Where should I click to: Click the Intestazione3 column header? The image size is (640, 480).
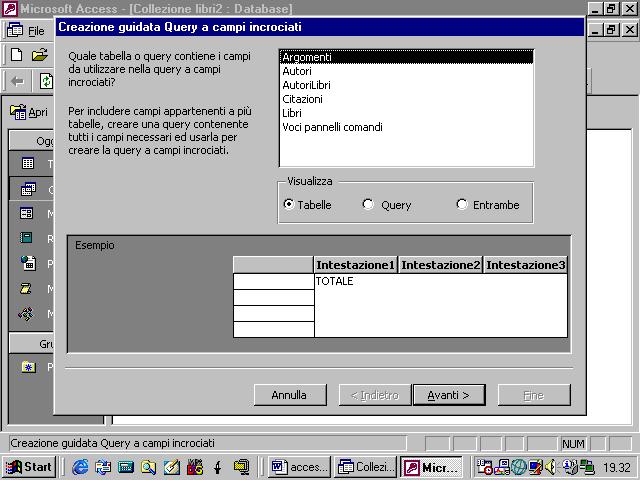click(525, 265)
